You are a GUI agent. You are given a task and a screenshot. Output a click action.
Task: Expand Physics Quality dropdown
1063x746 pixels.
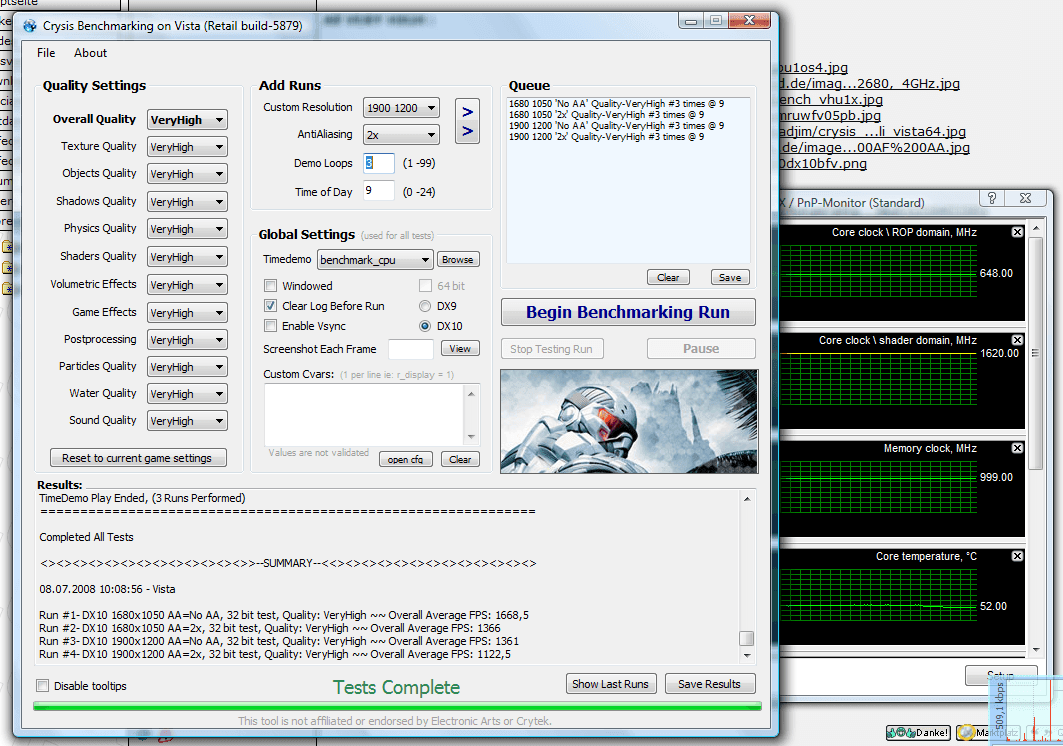(x=187, y=229)
